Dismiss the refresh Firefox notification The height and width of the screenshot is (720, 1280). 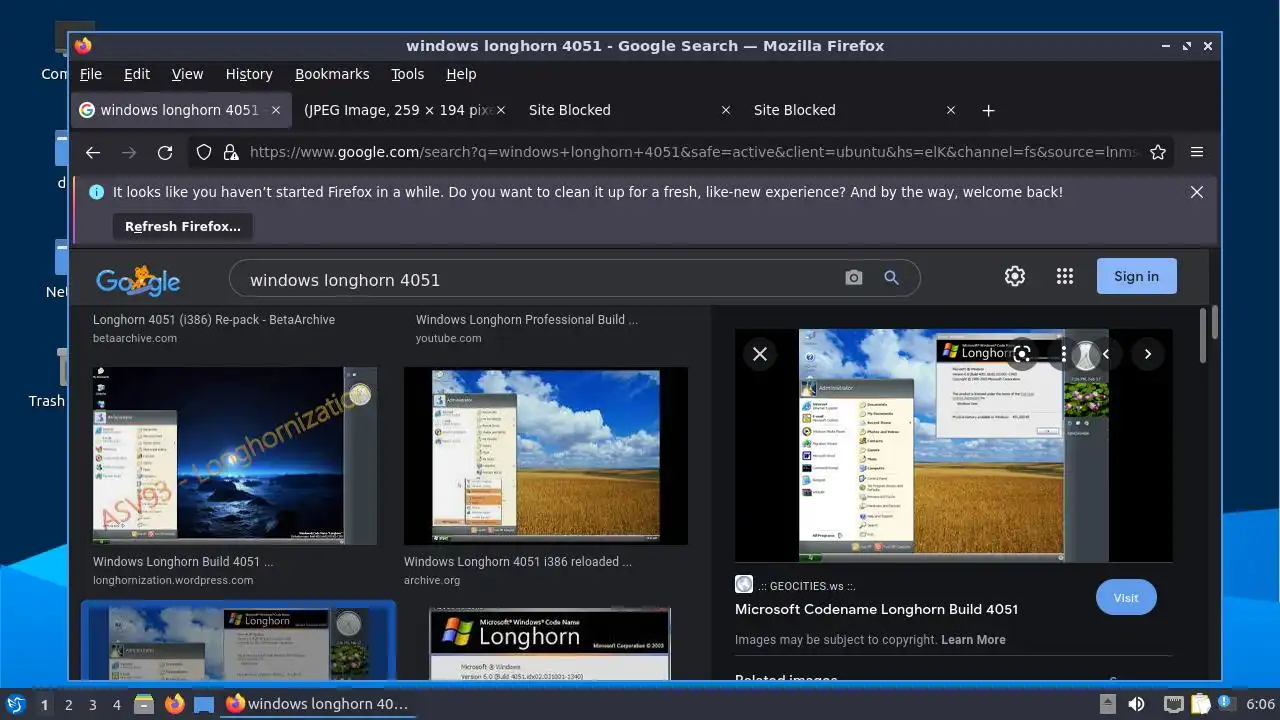tap(1196, 192)
